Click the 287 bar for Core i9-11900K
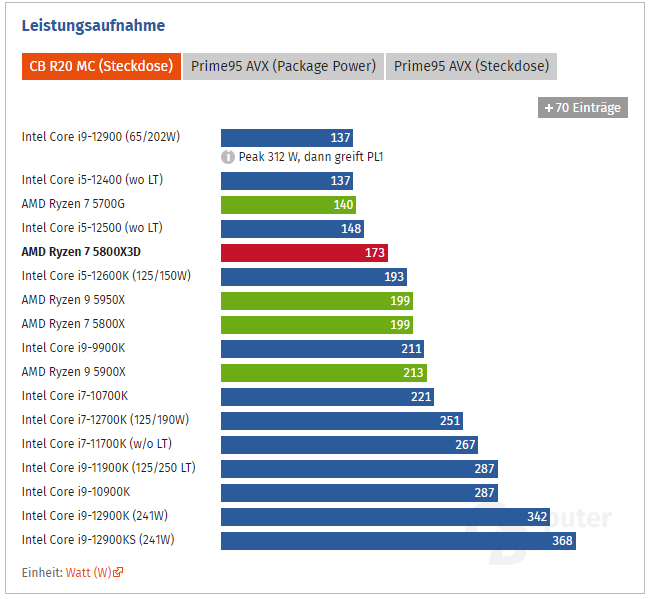The height and width of the screenshot is (599, 651). click(x=359, y=469)
